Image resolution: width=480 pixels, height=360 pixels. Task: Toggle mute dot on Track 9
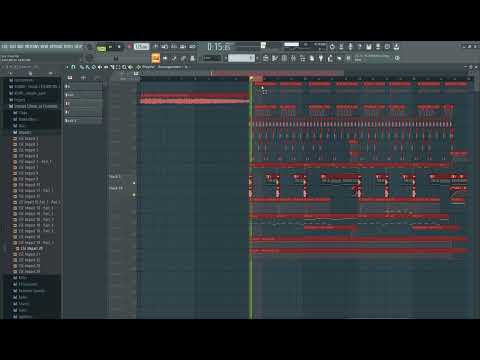pyautogui.click(x=134, y=183)
